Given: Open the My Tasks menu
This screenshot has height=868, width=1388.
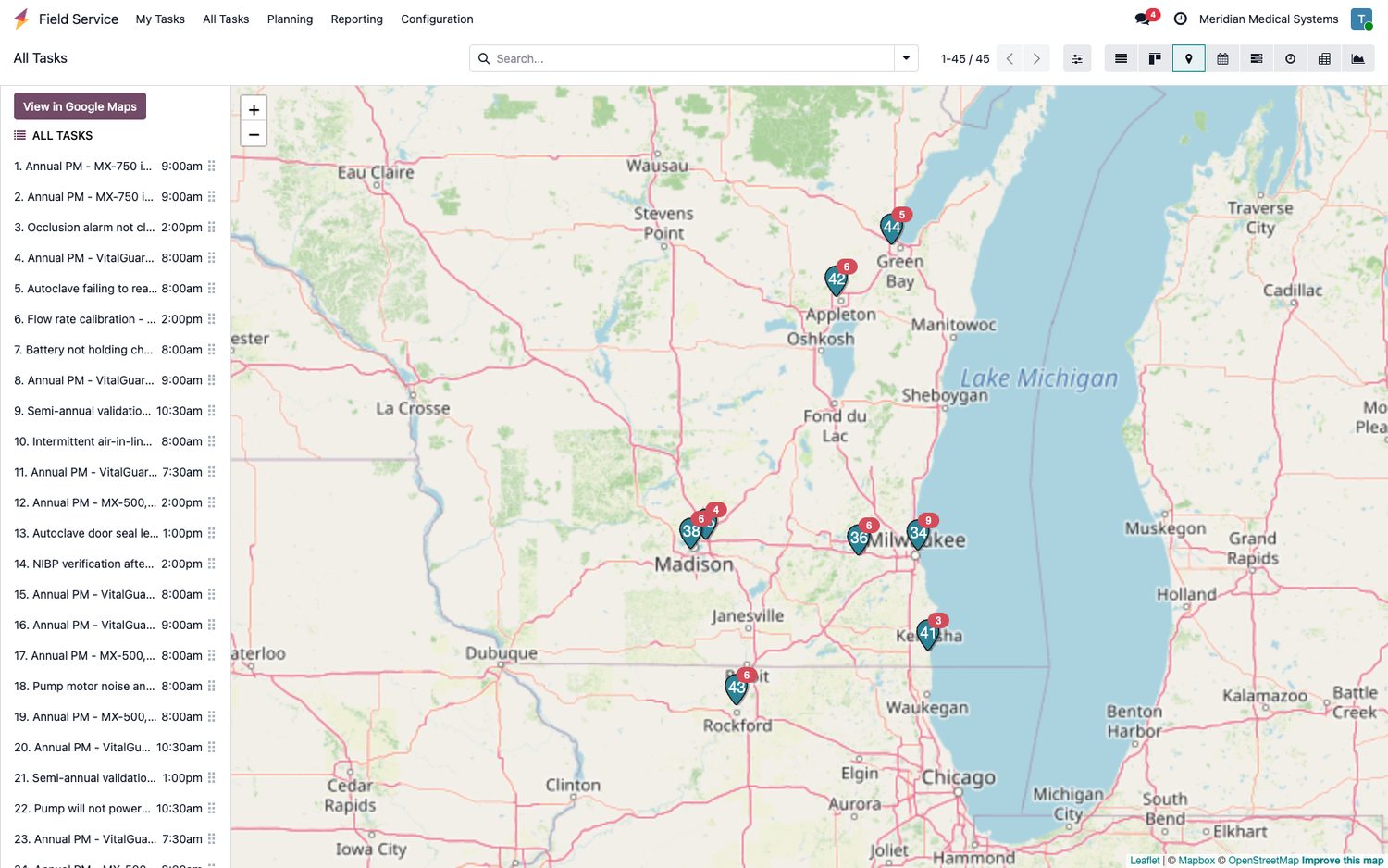Looking at the screenshot, I should [x=160, y=19].
